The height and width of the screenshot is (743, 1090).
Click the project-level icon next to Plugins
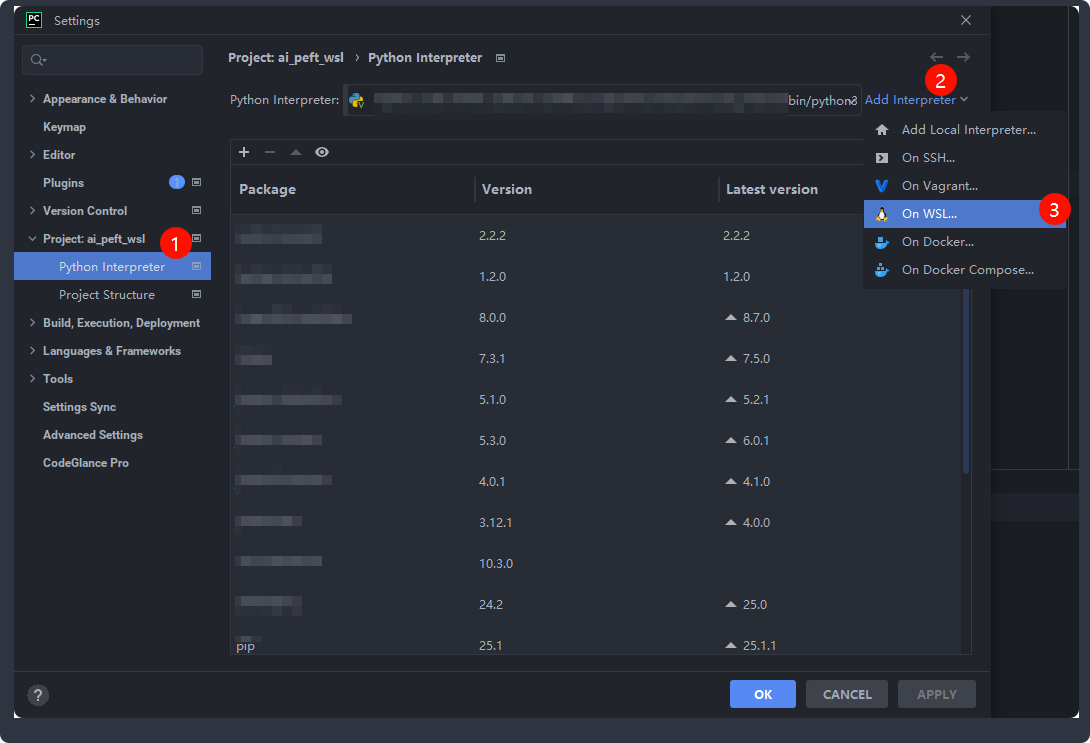pyautogui.click(x=197, y=182)
